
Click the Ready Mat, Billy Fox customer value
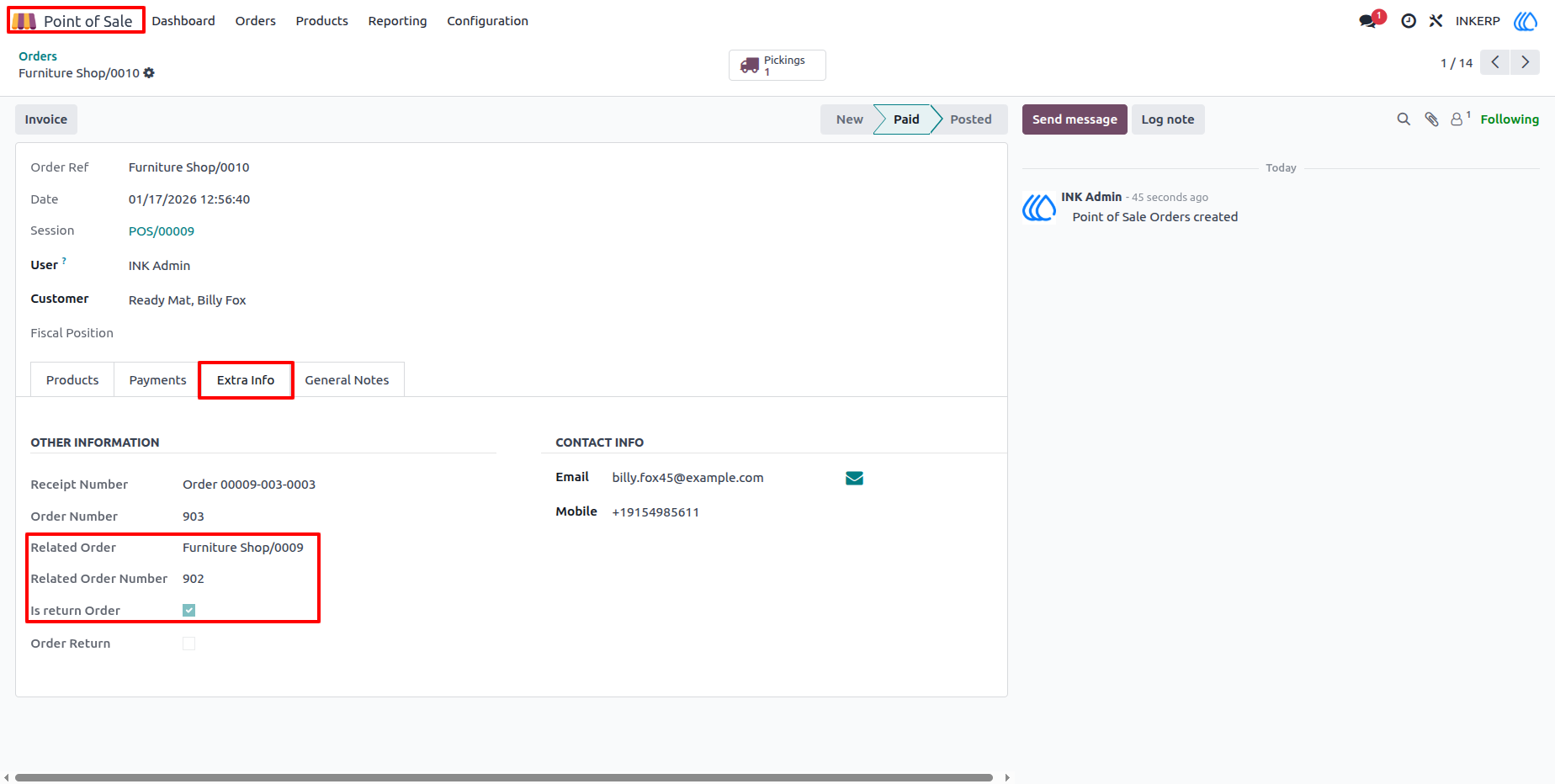click(188, 300)
